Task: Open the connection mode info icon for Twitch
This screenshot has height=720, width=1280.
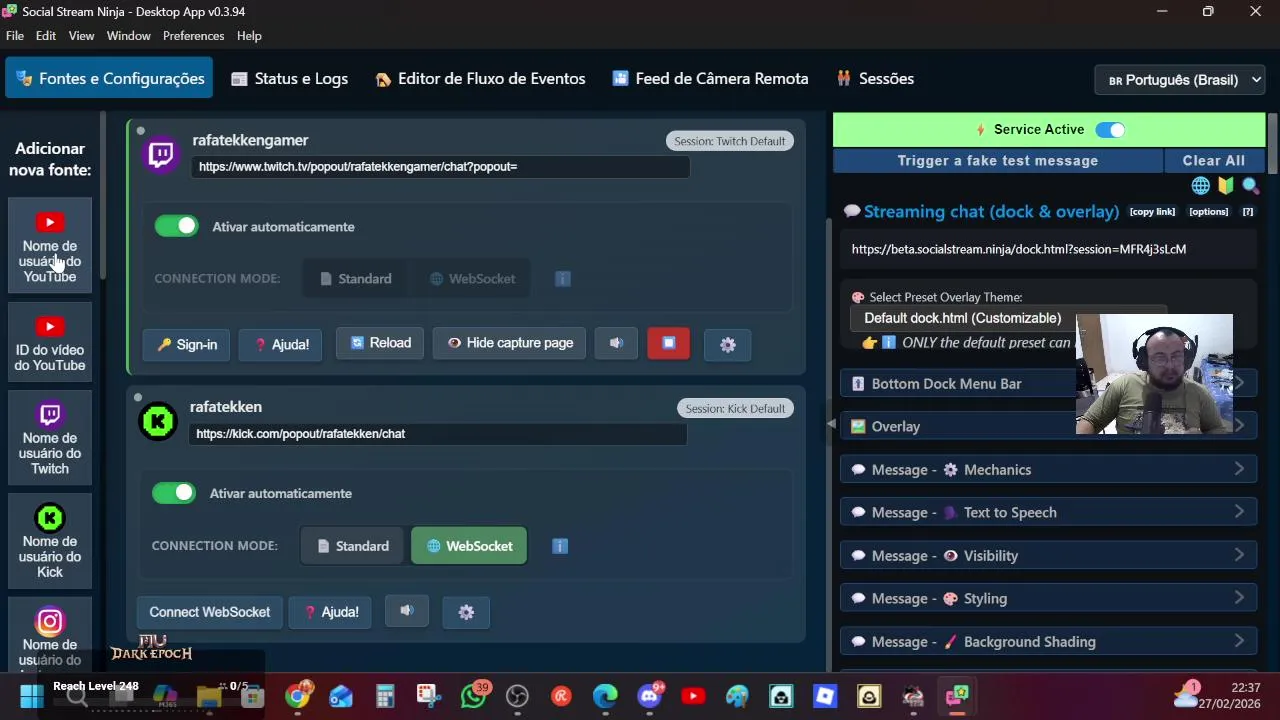Action: pos(563,279)
